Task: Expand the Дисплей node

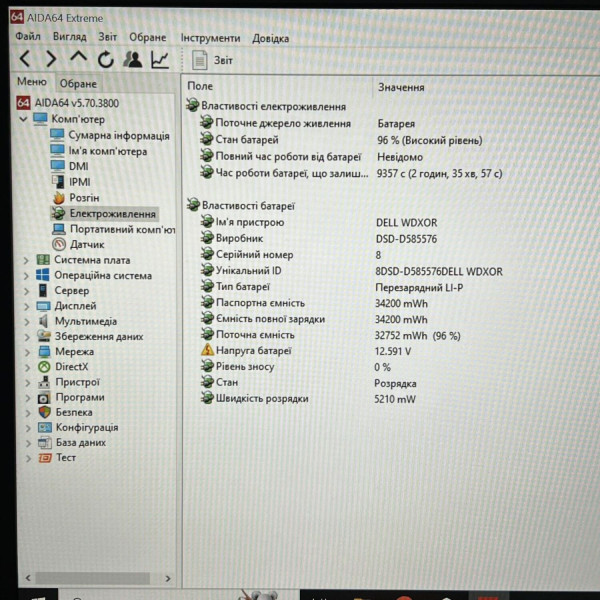Action: pyautogui.click(x=26, y=307)
